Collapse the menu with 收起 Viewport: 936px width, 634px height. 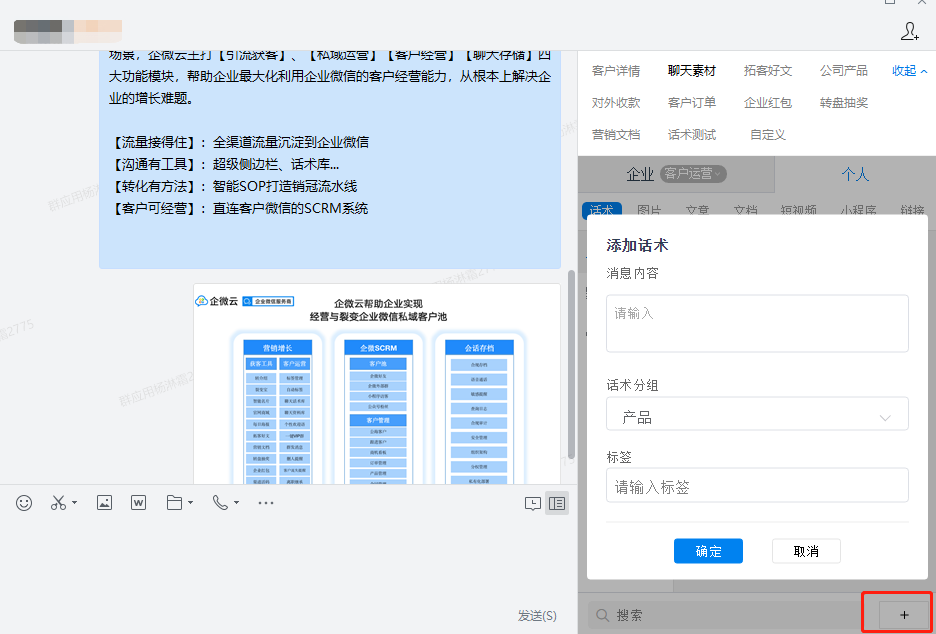click(x=909, y=71)
